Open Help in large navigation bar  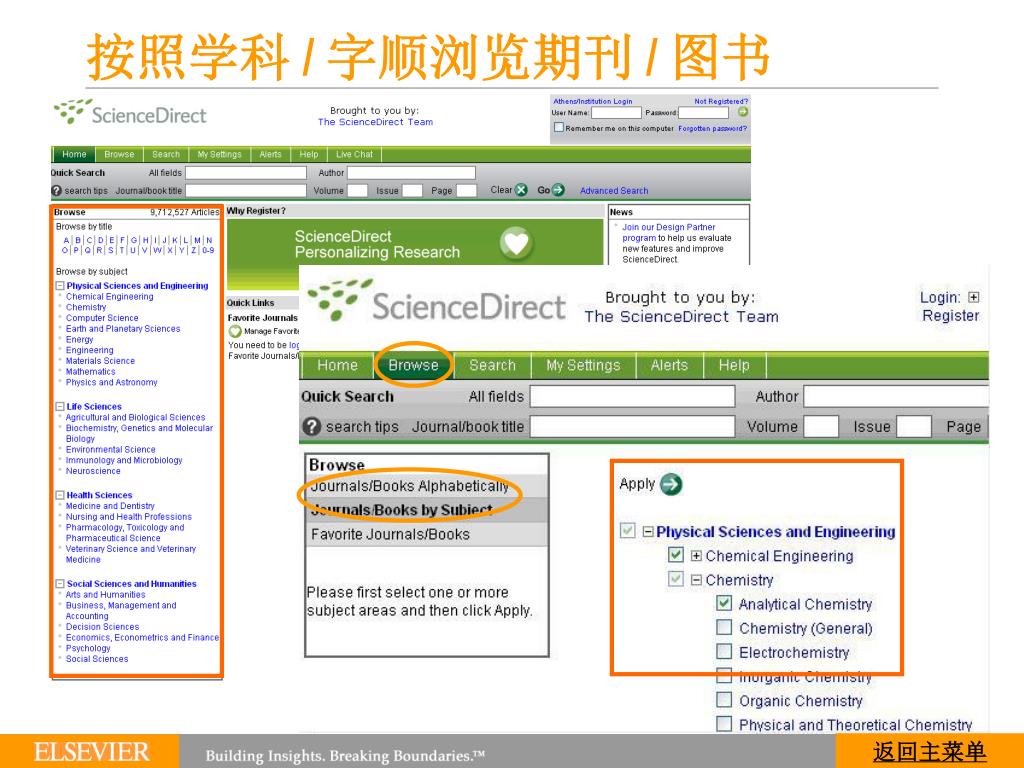point(734,365)
